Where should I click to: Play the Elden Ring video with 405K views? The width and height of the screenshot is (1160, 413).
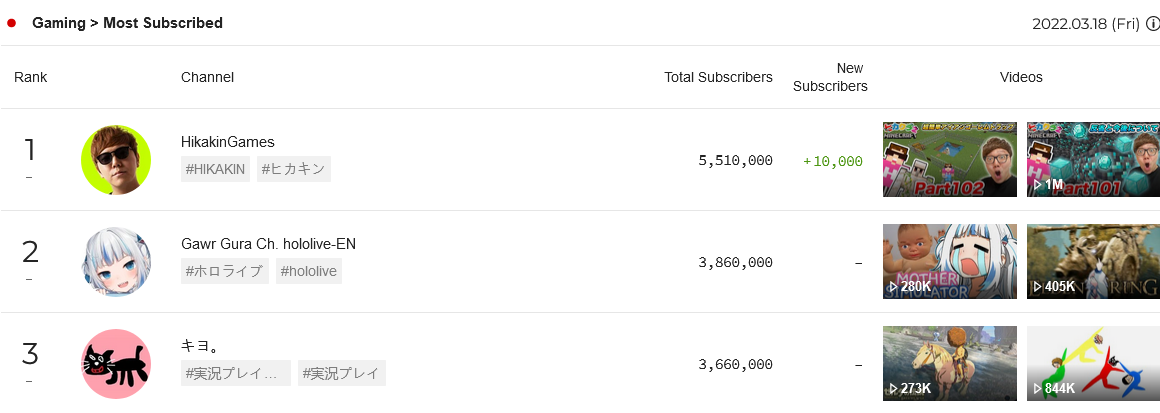pyautogui.click(x=1093, y=262)
